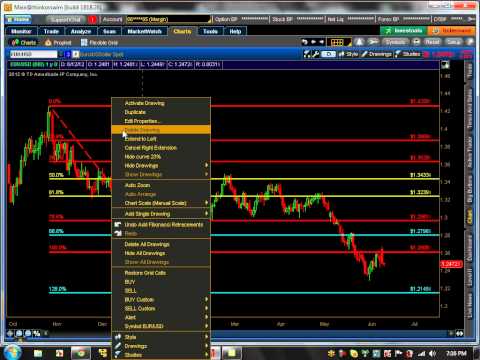
Task: Click the taskbar clock
Action: click(x=456, y=353)
